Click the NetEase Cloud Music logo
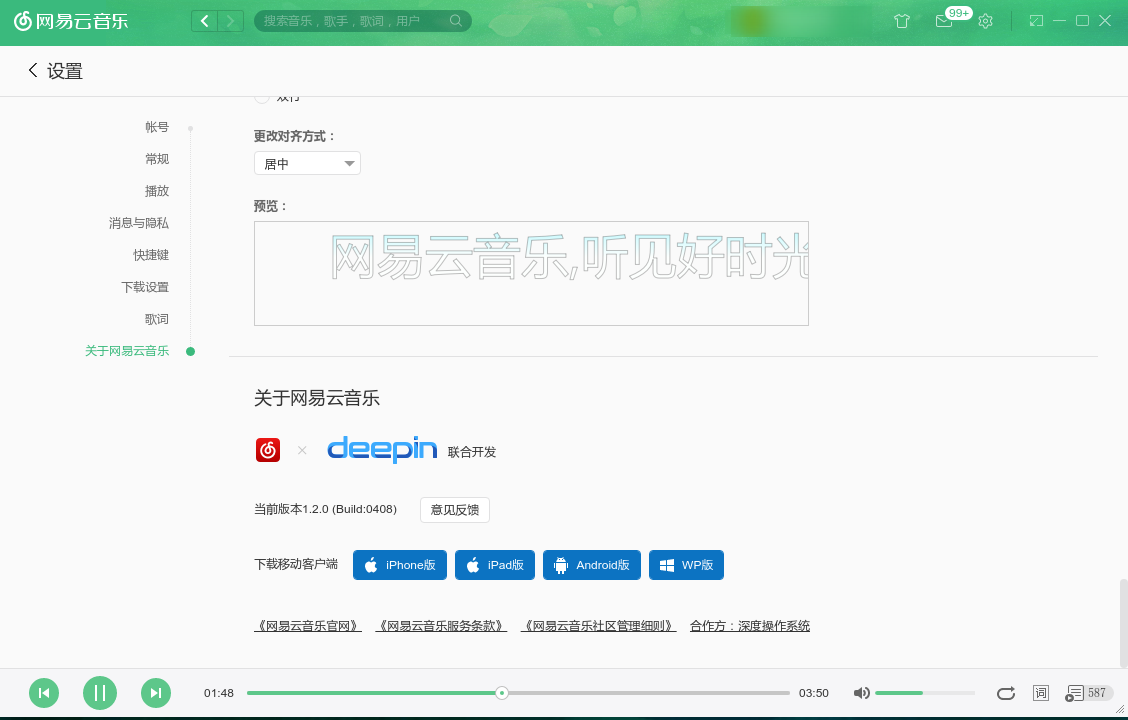The width and height of the screenshot is (1128, 720). point(71,21)
